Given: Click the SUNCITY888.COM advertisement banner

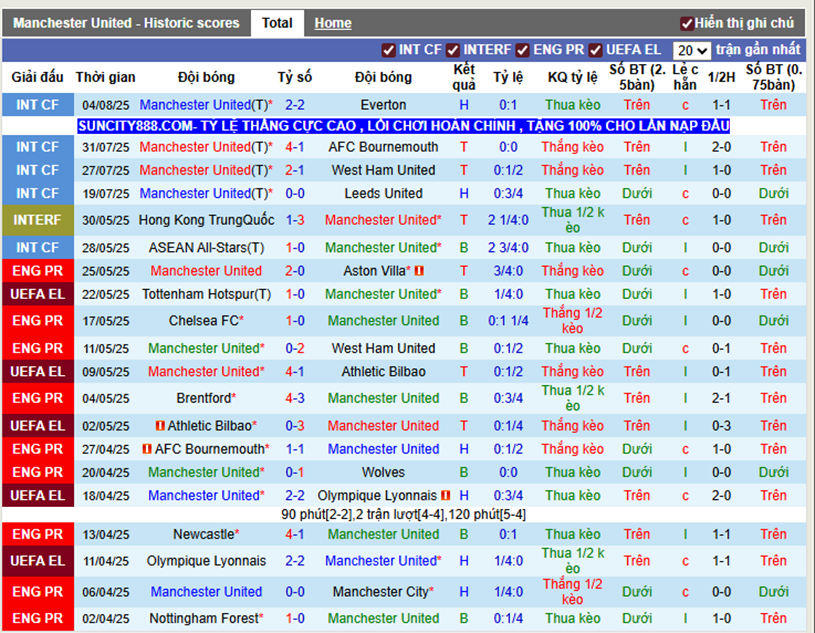Looking at the screenshot, I should 404,126.
